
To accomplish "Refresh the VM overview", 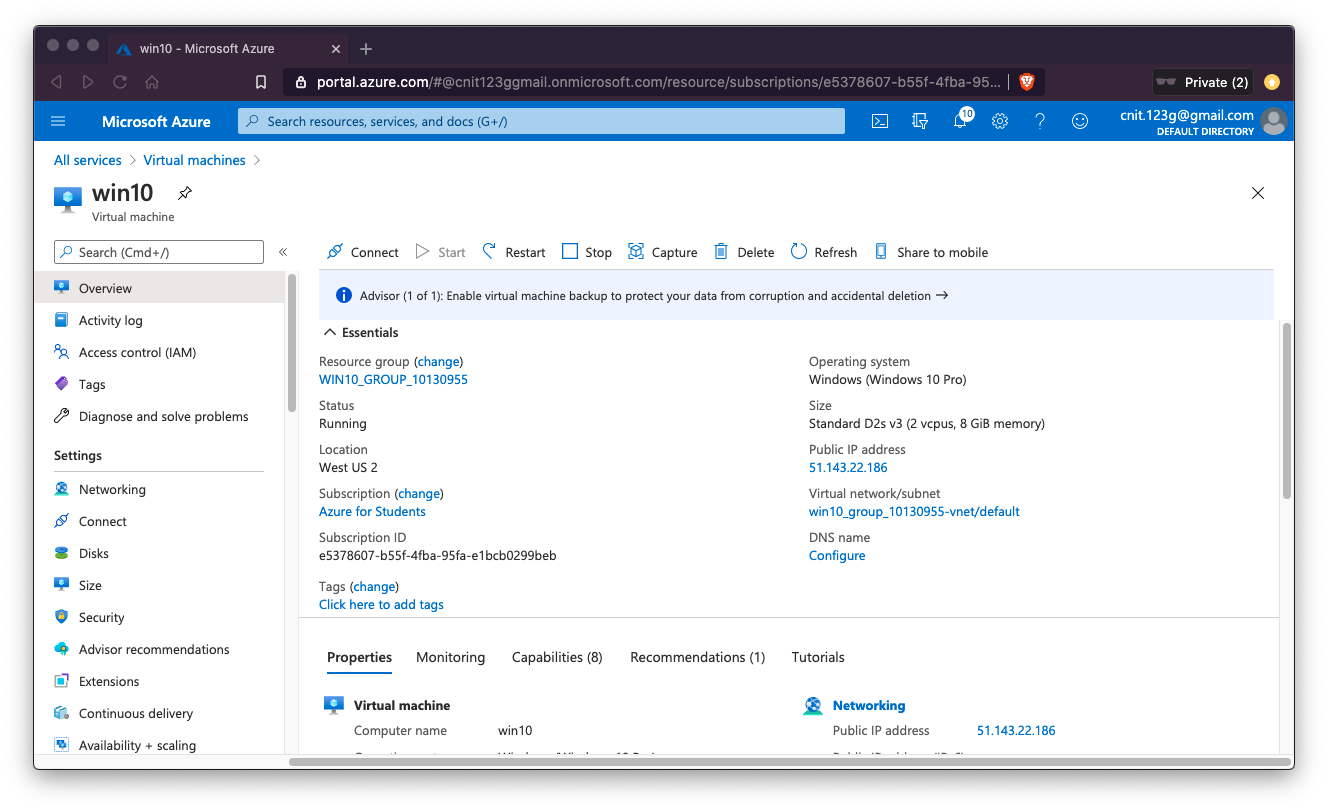I will pyautogui.click(x=824, y=252).
